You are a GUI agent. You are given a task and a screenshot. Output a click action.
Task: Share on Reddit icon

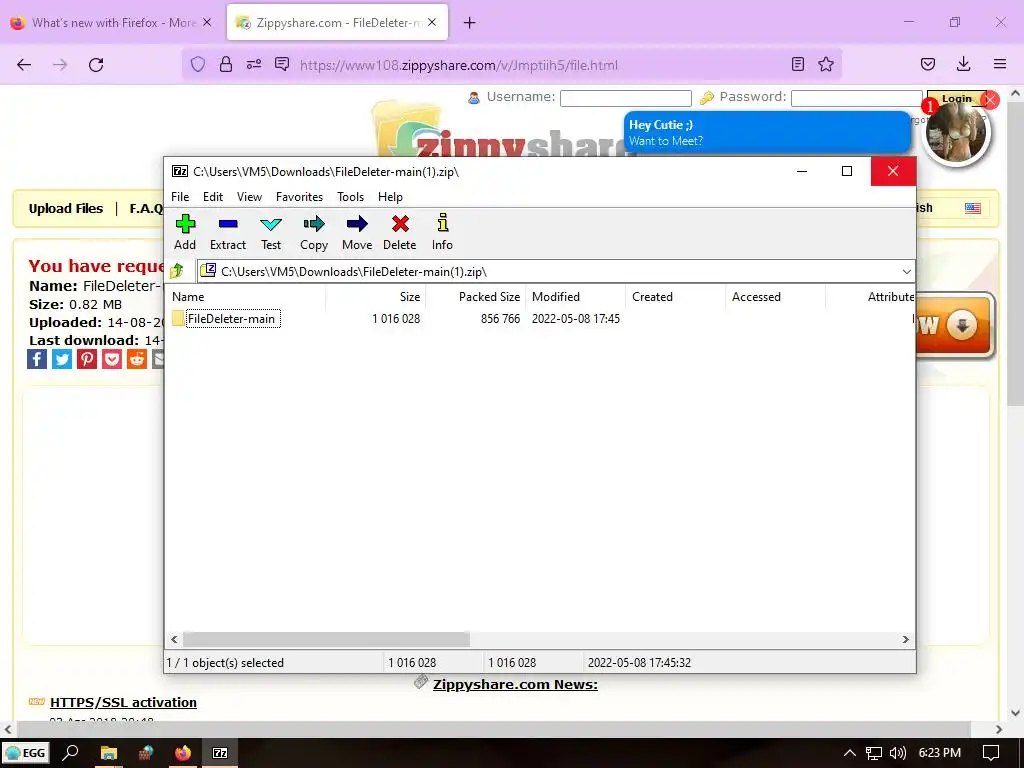click(x=136, y=359)
